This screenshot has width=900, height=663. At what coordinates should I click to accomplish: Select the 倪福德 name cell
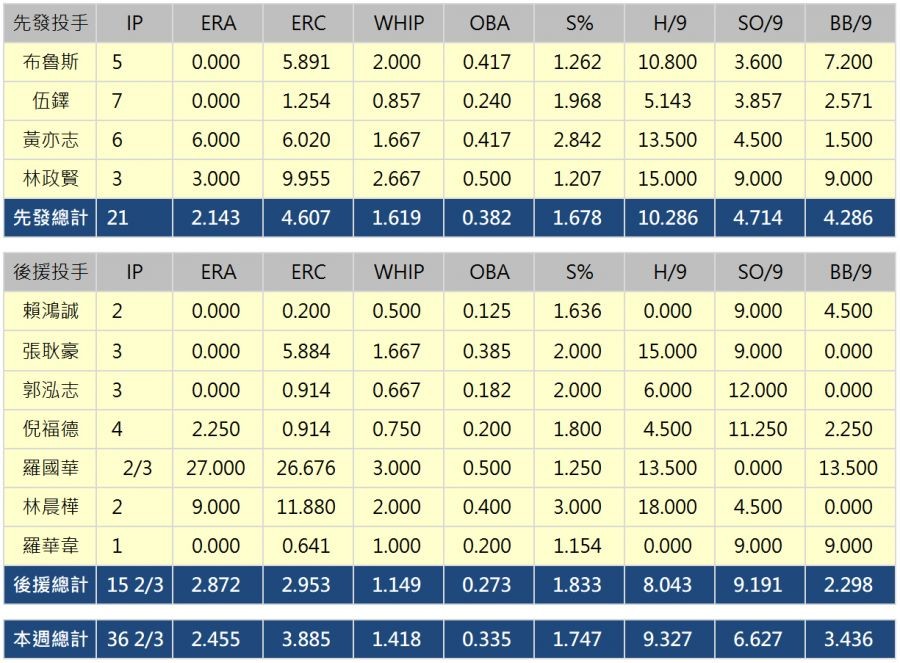pyautogui.click(x=50, y=429)
